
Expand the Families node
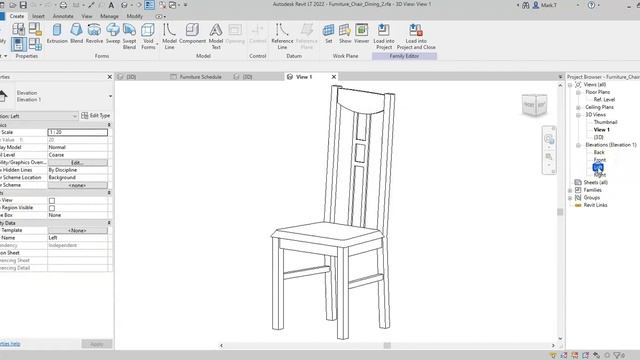[x=570, y=190]
